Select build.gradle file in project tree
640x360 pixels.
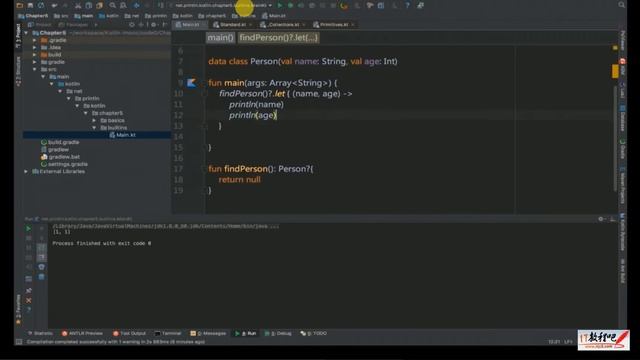point(60,142)
